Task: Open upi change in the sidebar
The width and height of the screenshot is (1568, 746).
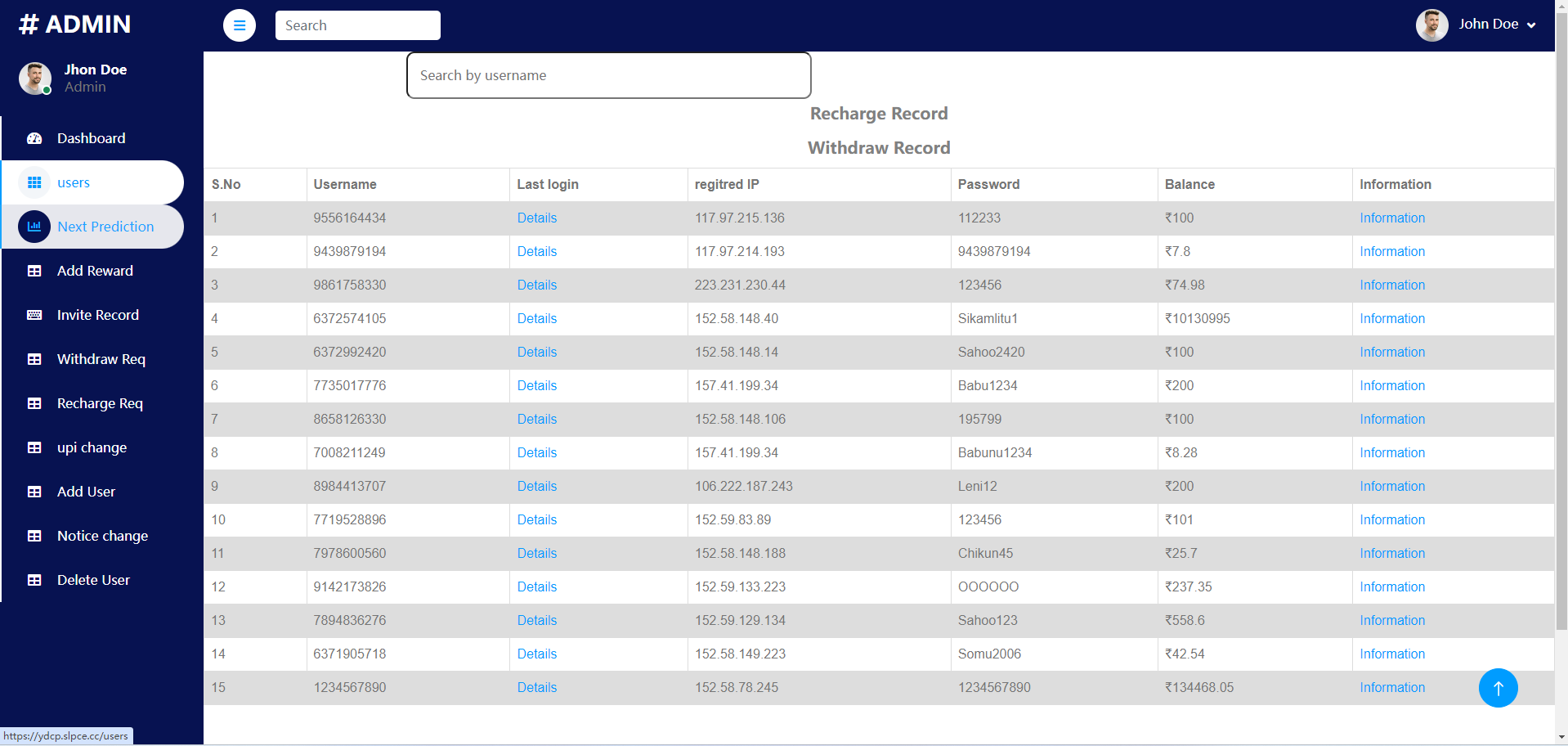Action: pos(92,447)
